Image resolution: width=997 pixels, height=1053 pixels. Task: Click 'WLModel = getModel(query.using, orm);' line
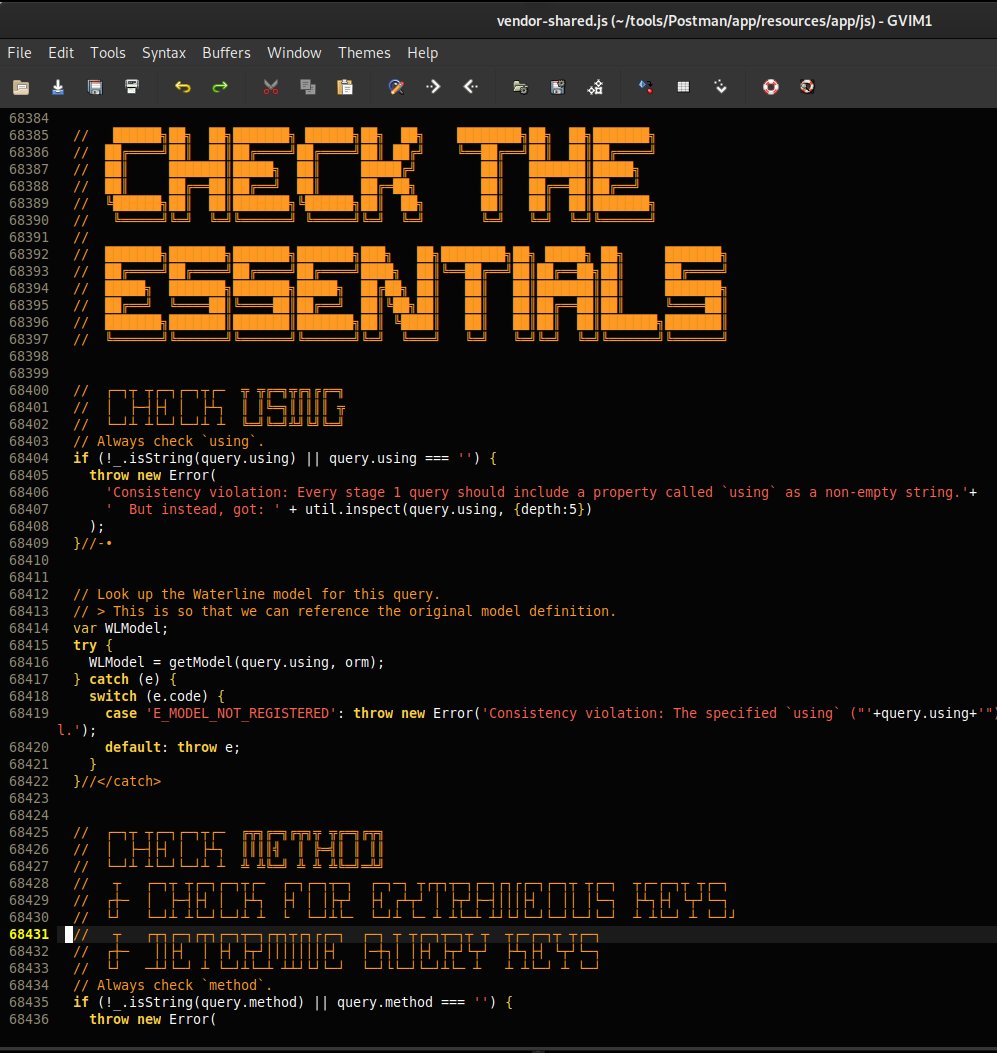(x=236, y=662)
